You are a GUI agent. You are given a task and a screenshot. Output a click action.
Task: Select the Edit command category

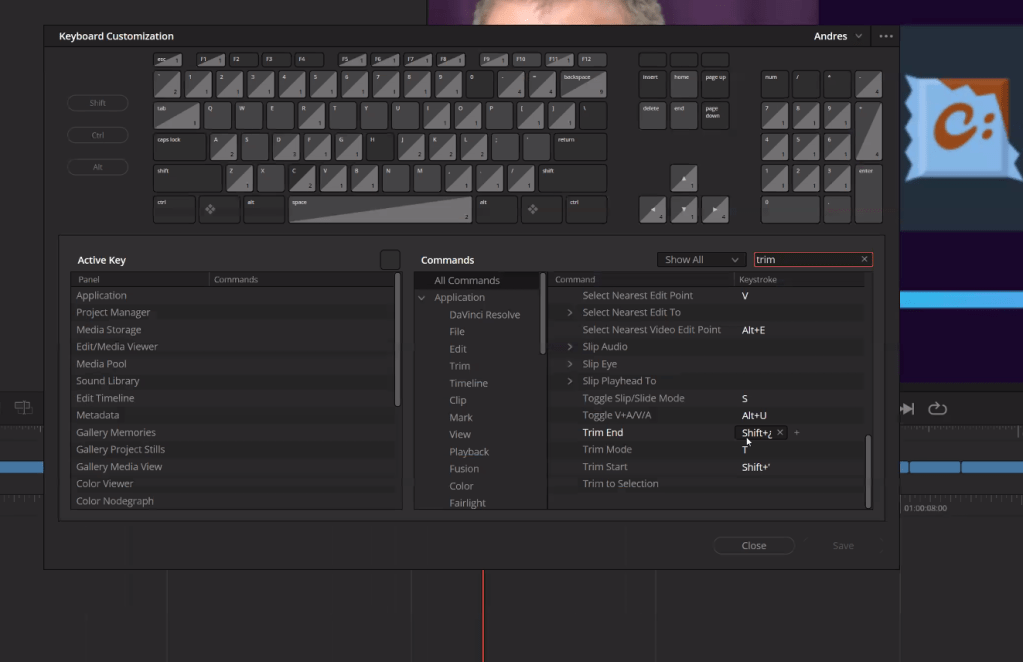coord(457,349)
